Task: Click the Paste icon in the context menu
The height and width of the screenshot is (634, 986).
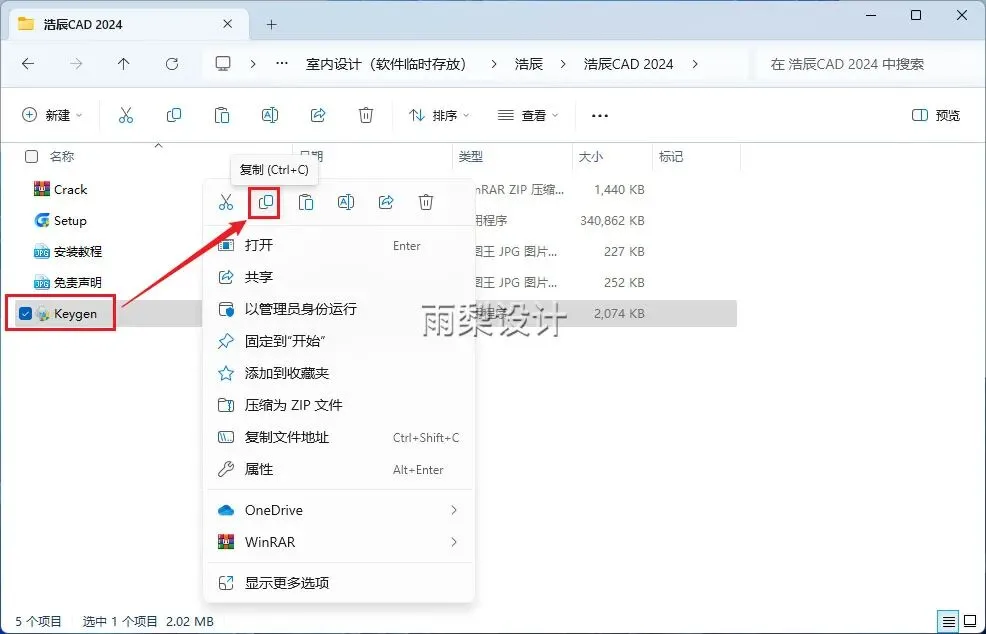Action: pos(306,202)
